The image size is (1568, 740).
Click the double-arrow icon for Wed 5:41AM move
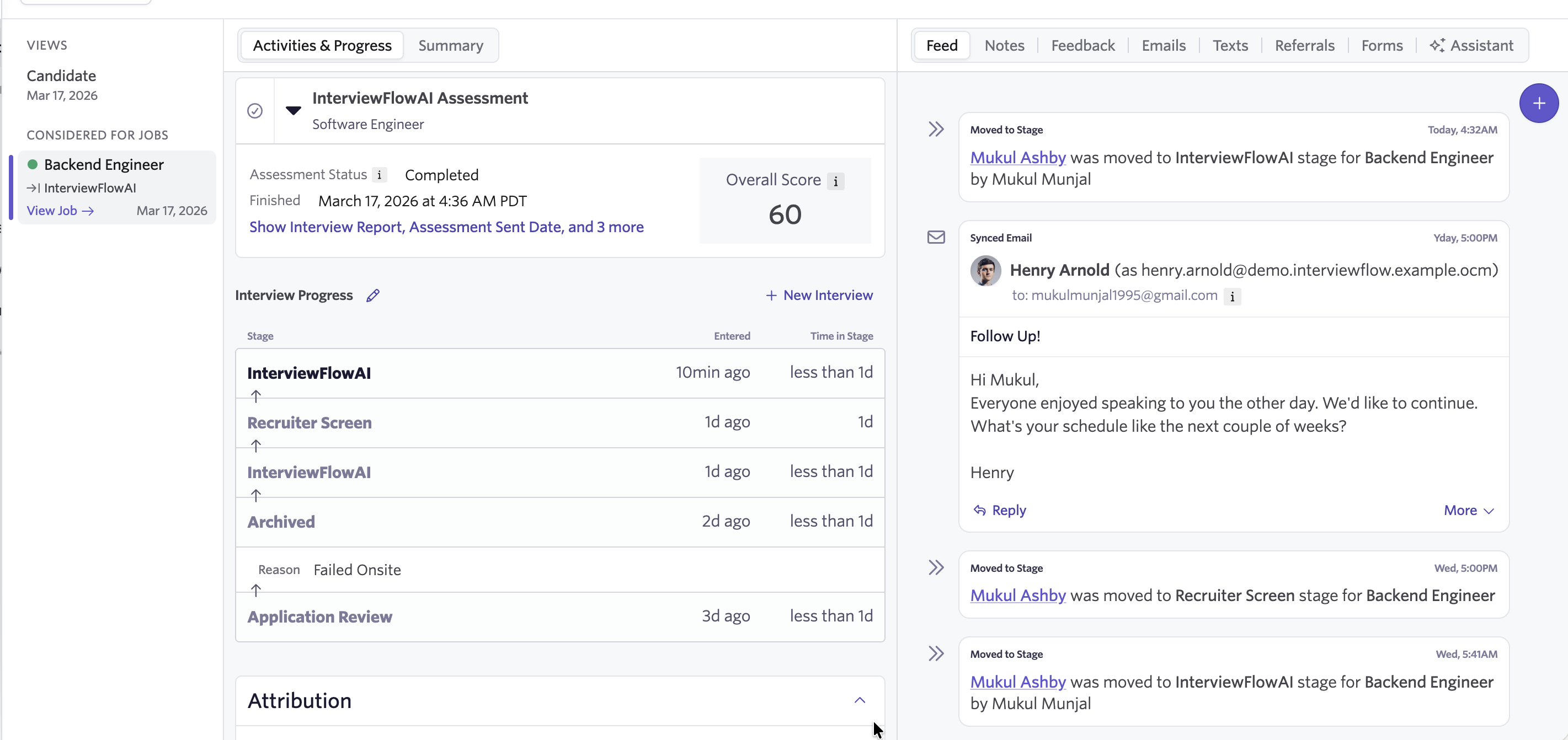[936, 653]
